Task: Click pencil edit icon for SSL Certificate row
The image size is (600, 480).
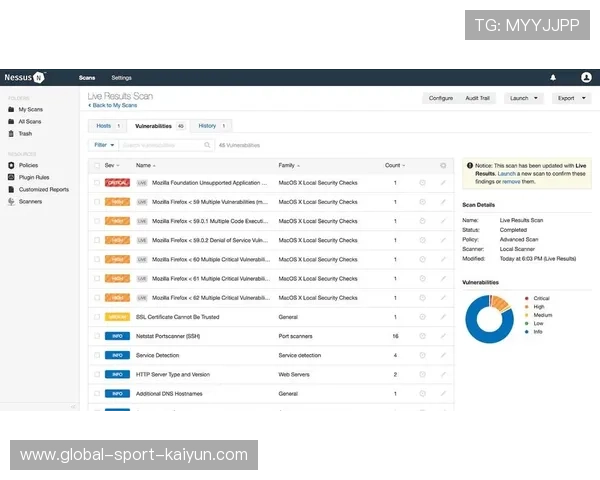Action: [x=443, y=317]
